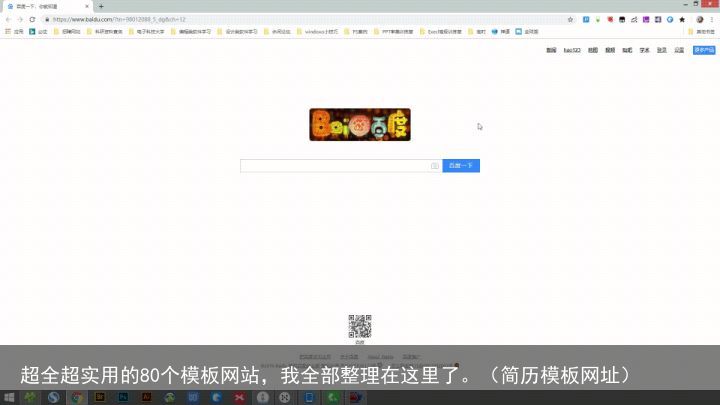
Task: Reload the Baidu page
Action: [32, 19]
